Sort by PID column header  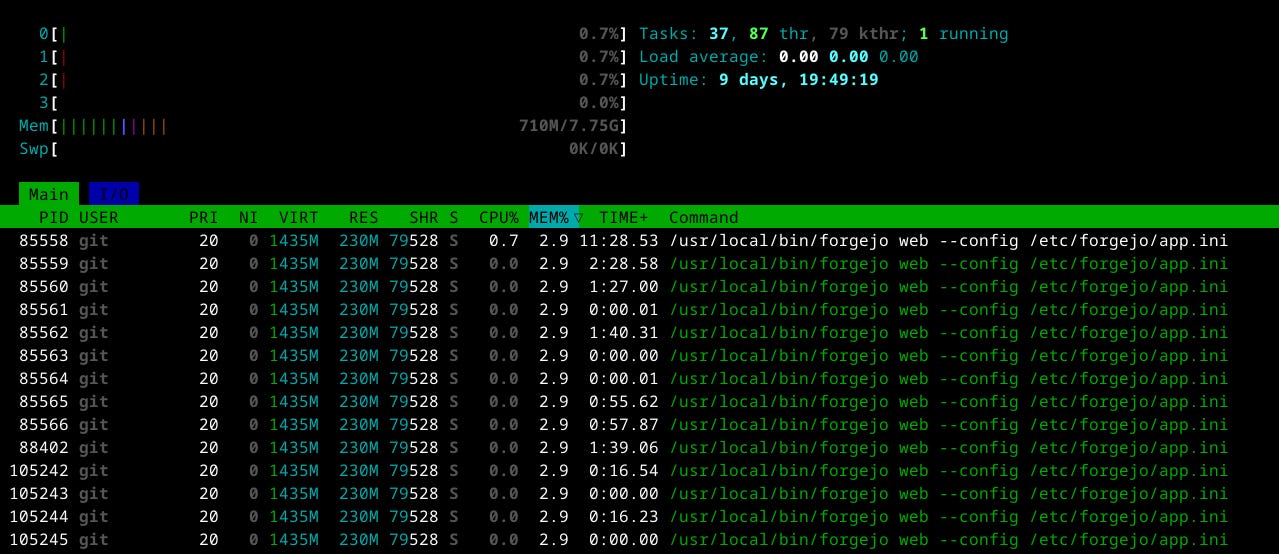click(54, 217)
